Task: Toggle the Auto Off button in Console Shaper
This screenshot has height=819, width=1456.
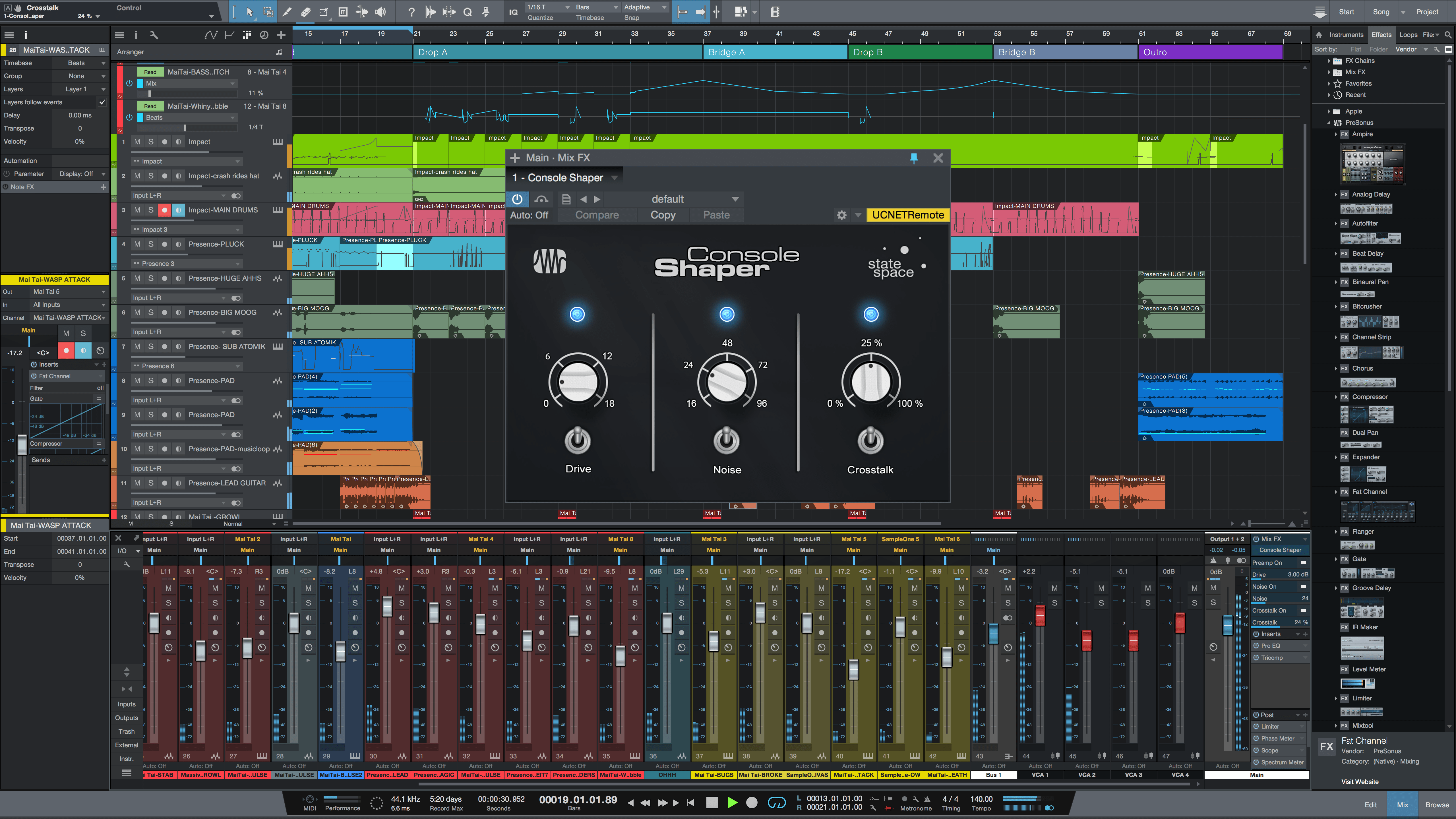Action: pos(527,215)
